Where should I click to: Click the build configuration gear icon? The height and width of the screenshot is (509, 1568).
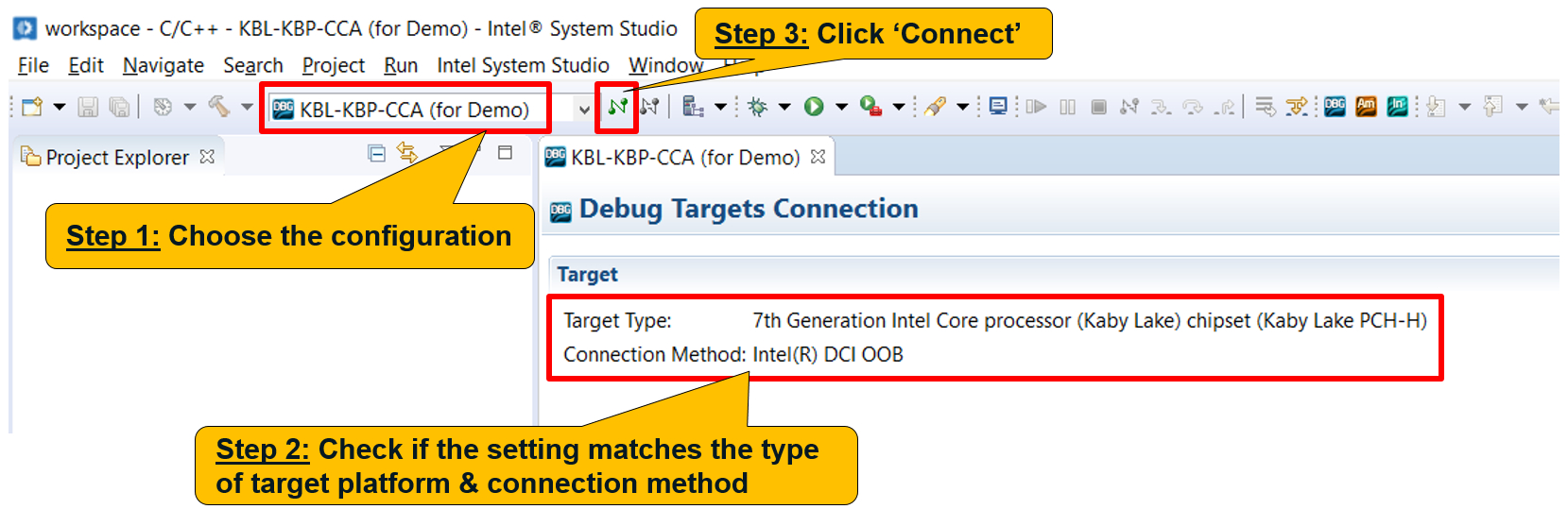tap(163, 107)
